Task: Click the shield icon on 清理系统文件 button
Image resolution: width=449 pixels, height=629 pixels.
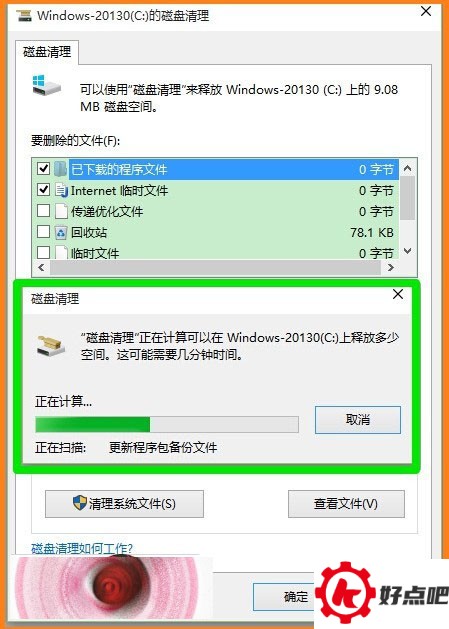Action: pos(80,503)
